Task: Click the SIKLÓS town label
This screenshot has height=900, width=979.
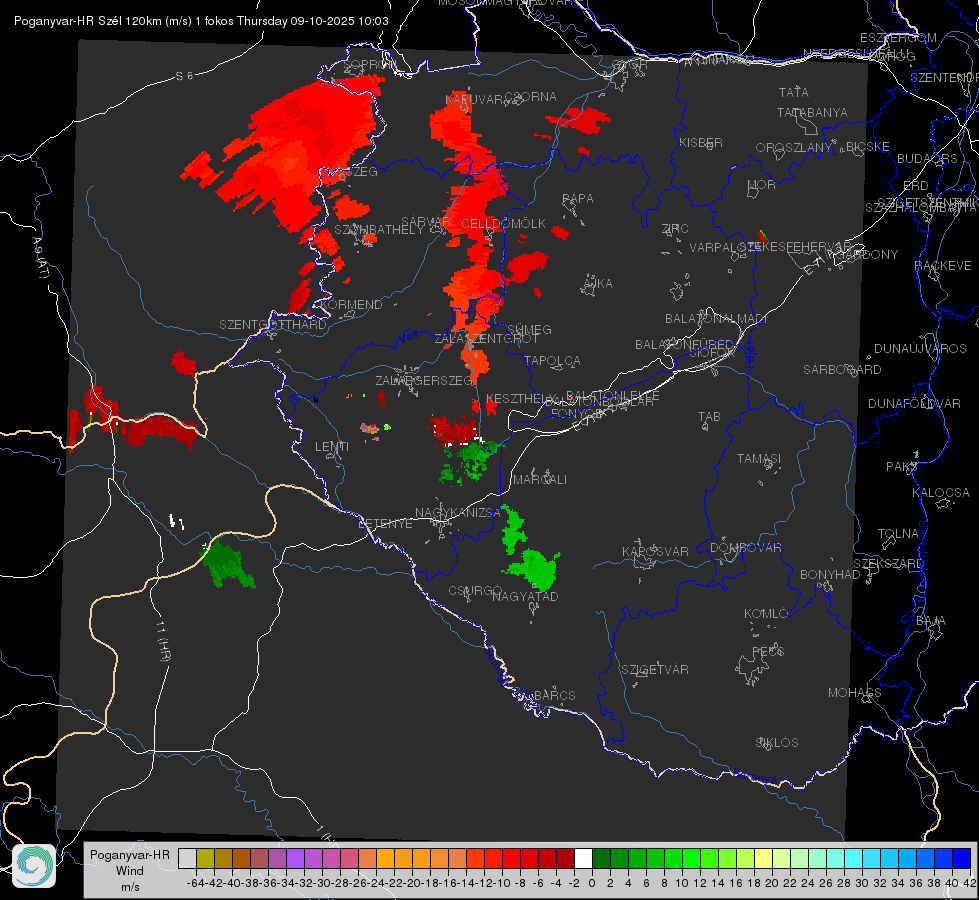Action: tap(777, 743)
